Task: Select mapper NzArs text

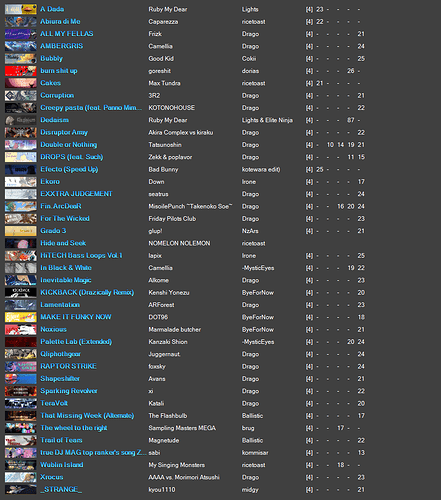Action: 250,231
